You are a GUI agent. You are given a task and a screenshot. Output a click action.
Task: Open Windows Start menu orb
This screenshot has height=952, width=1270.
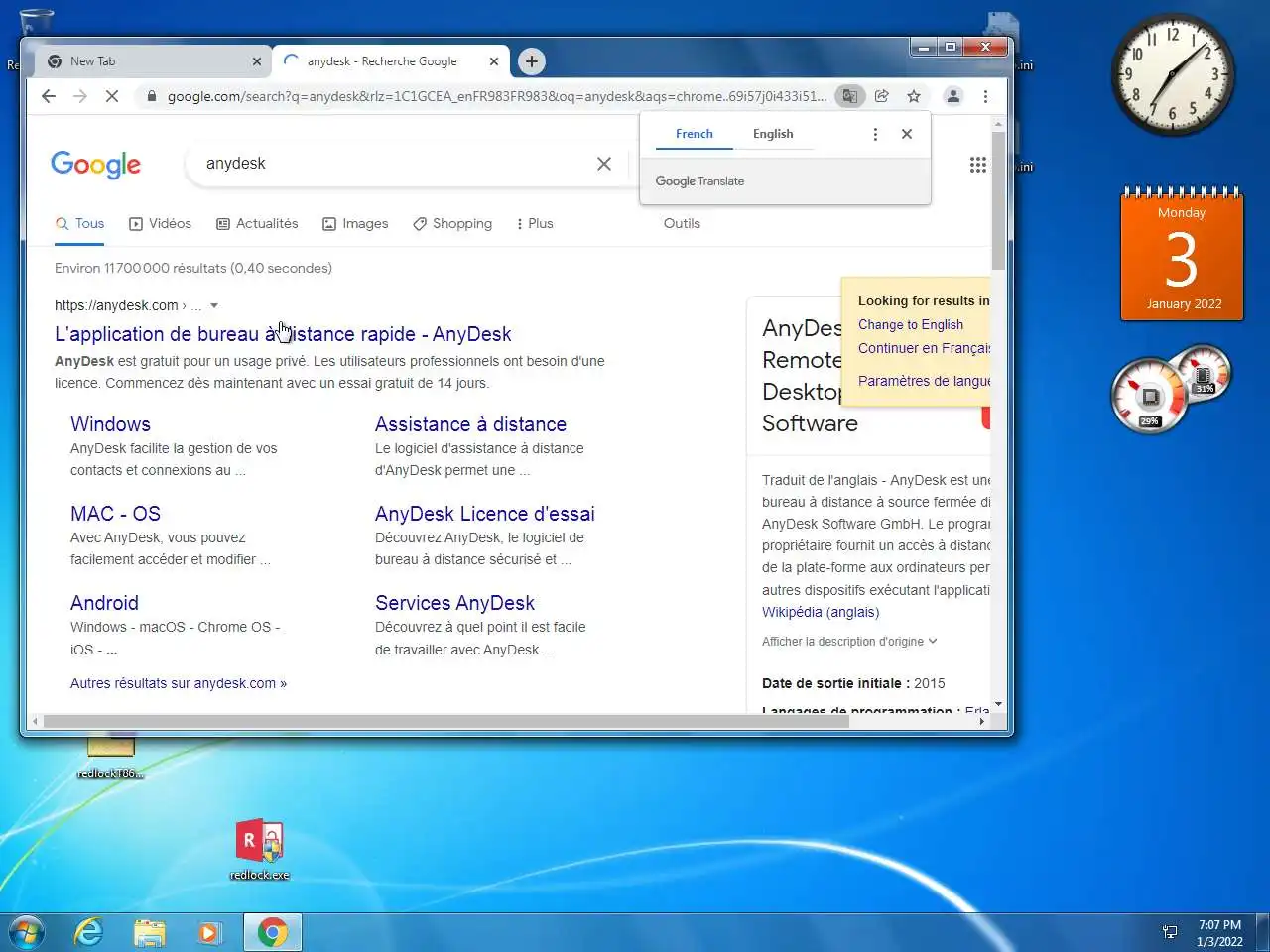[x=27, y=932]
